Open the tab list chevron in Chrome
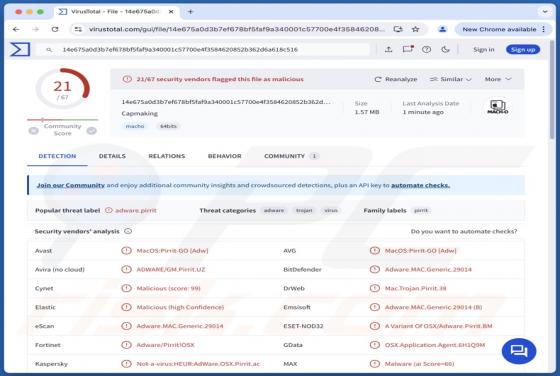This screenshot has height=376, width=560. point(545,12)
